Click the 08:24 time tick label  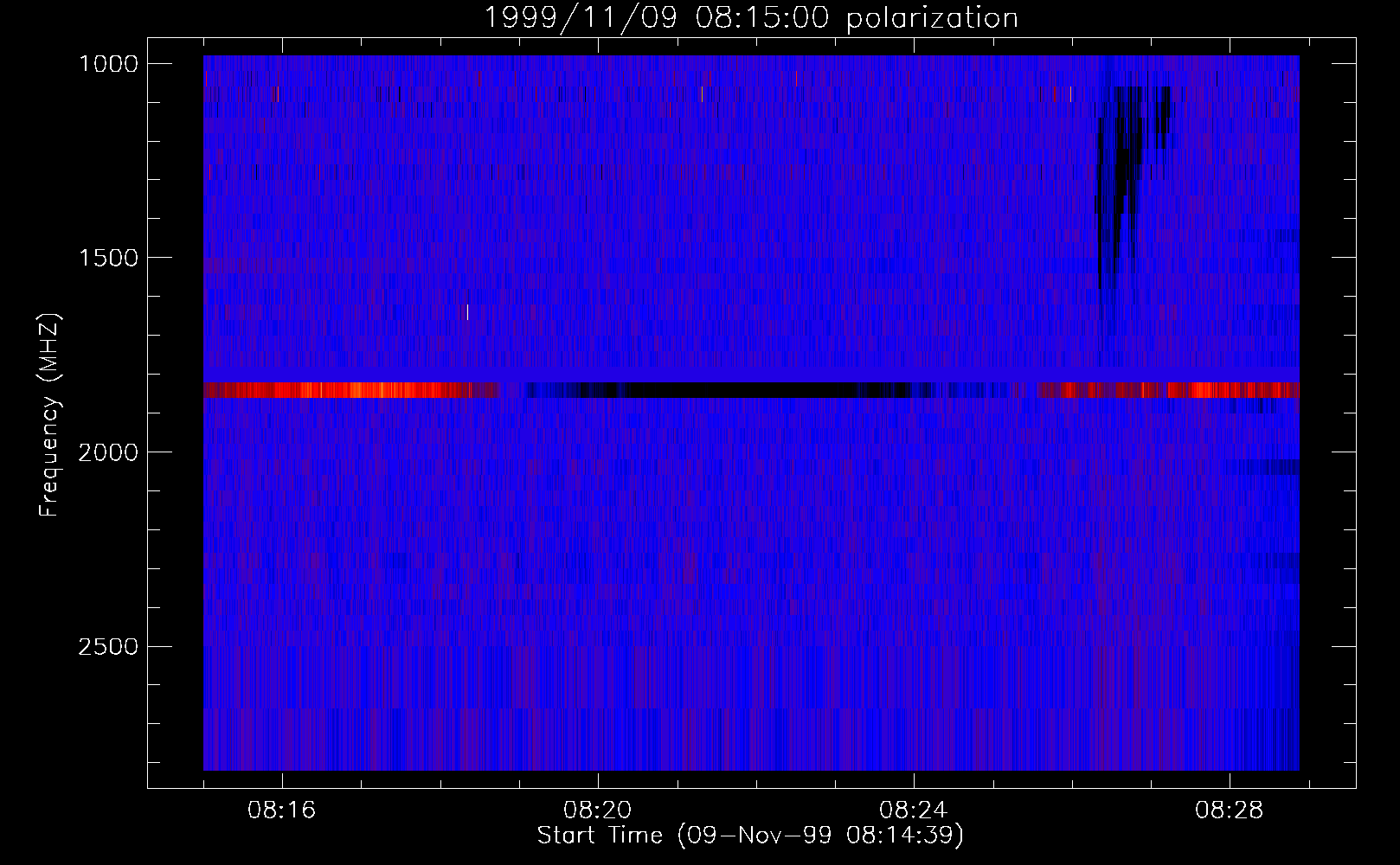914,811
